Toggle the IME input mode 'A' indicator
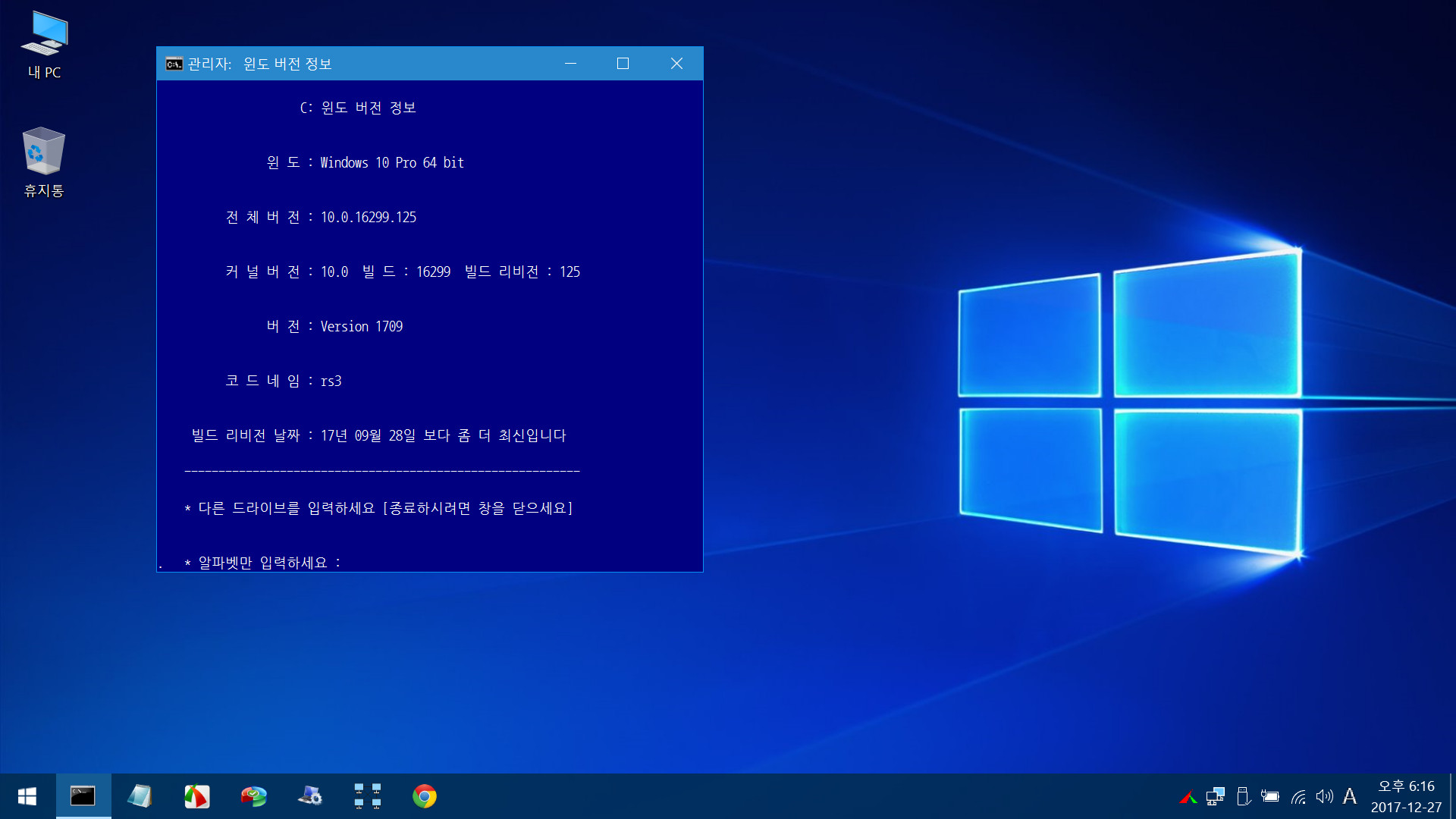Viewport: 1456px width, 819px height. point(1350,796)
